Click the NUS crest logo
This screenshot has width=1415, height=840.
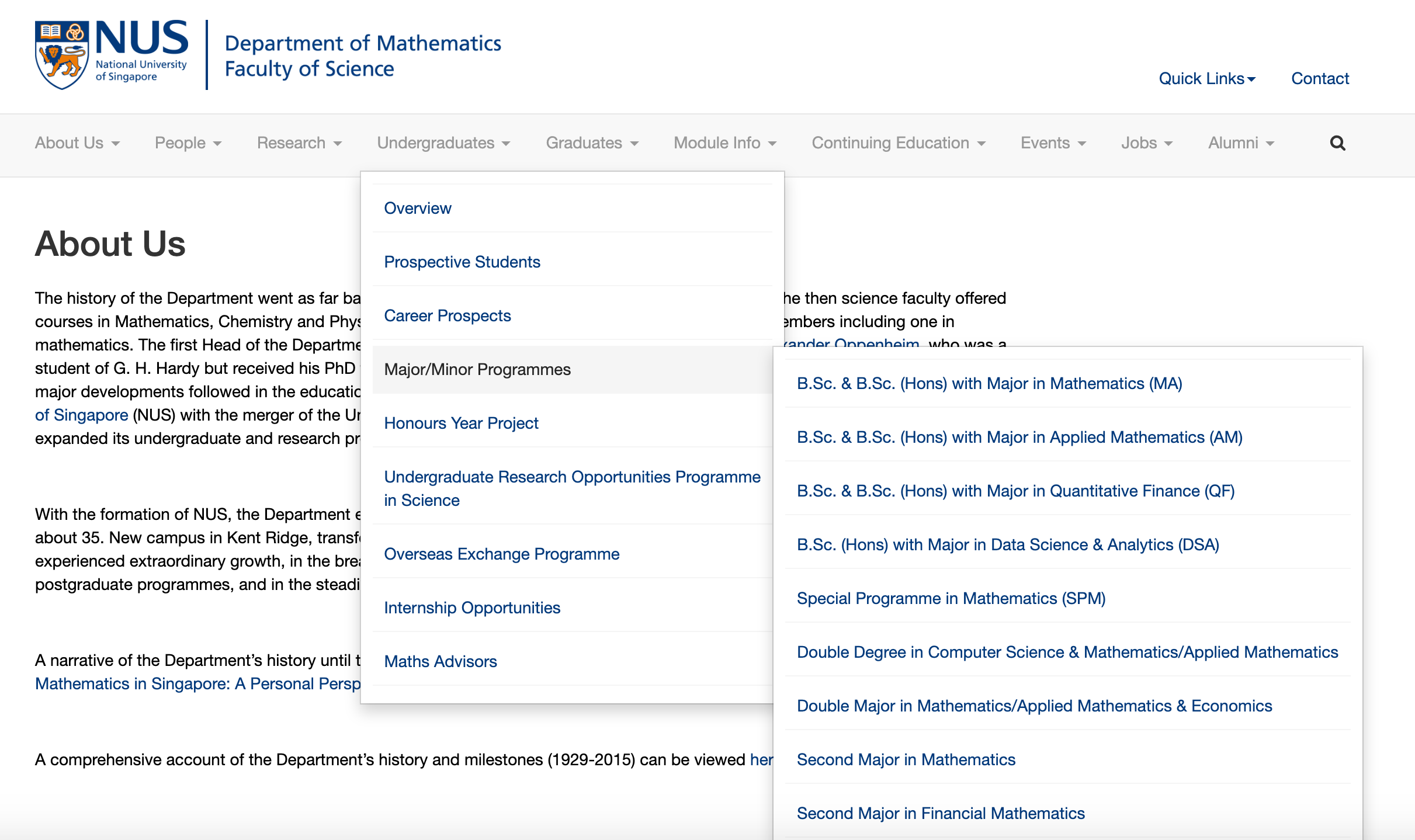coord(62,55)
